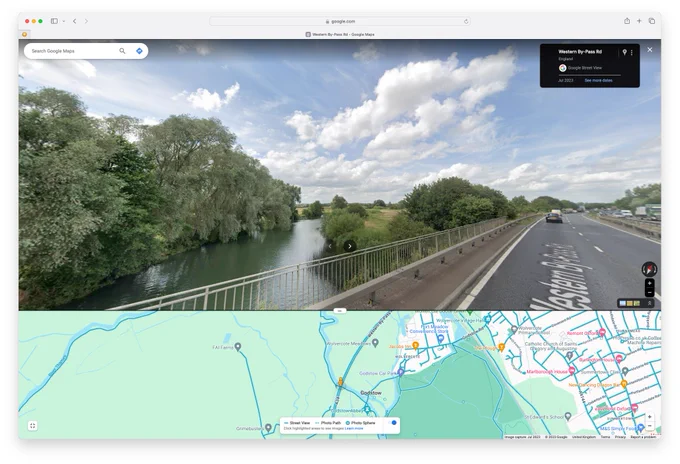Click the Terms link in map footer
This screenshot has width=680, height=464.
point(605,437)
